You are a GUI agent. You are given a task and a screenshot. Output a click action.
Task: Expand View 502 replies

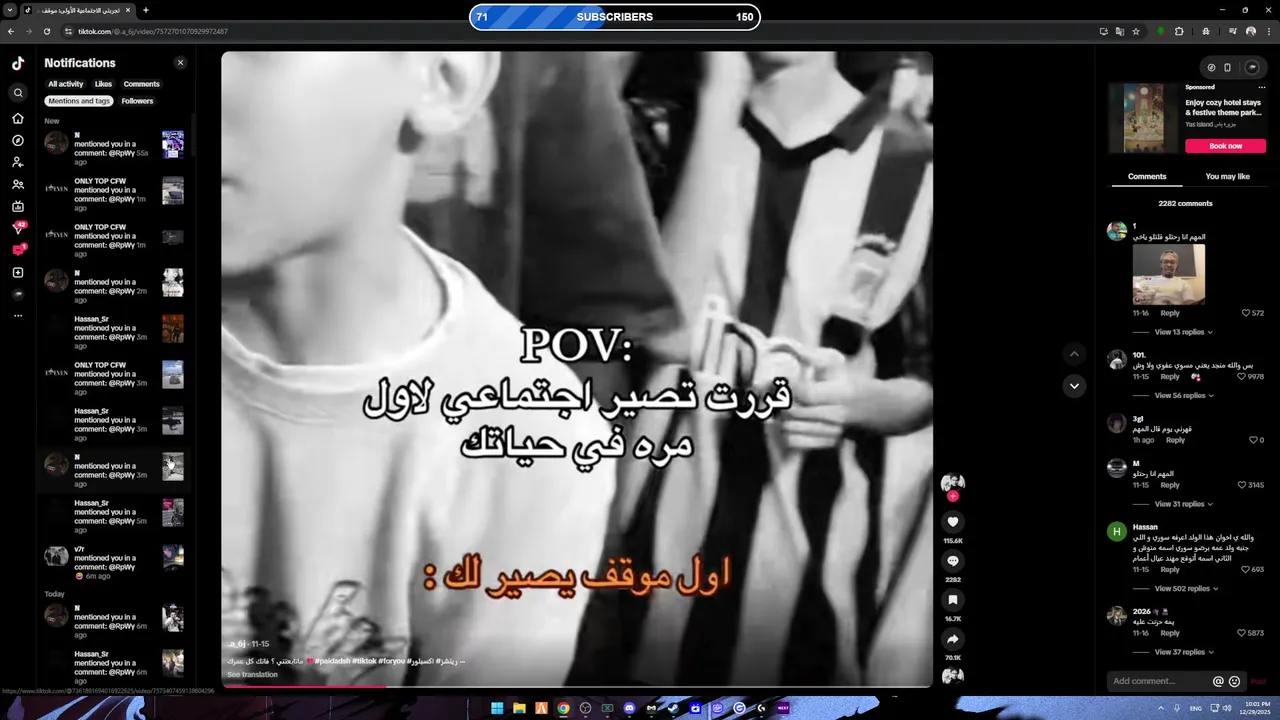(x=1186, y=589)
